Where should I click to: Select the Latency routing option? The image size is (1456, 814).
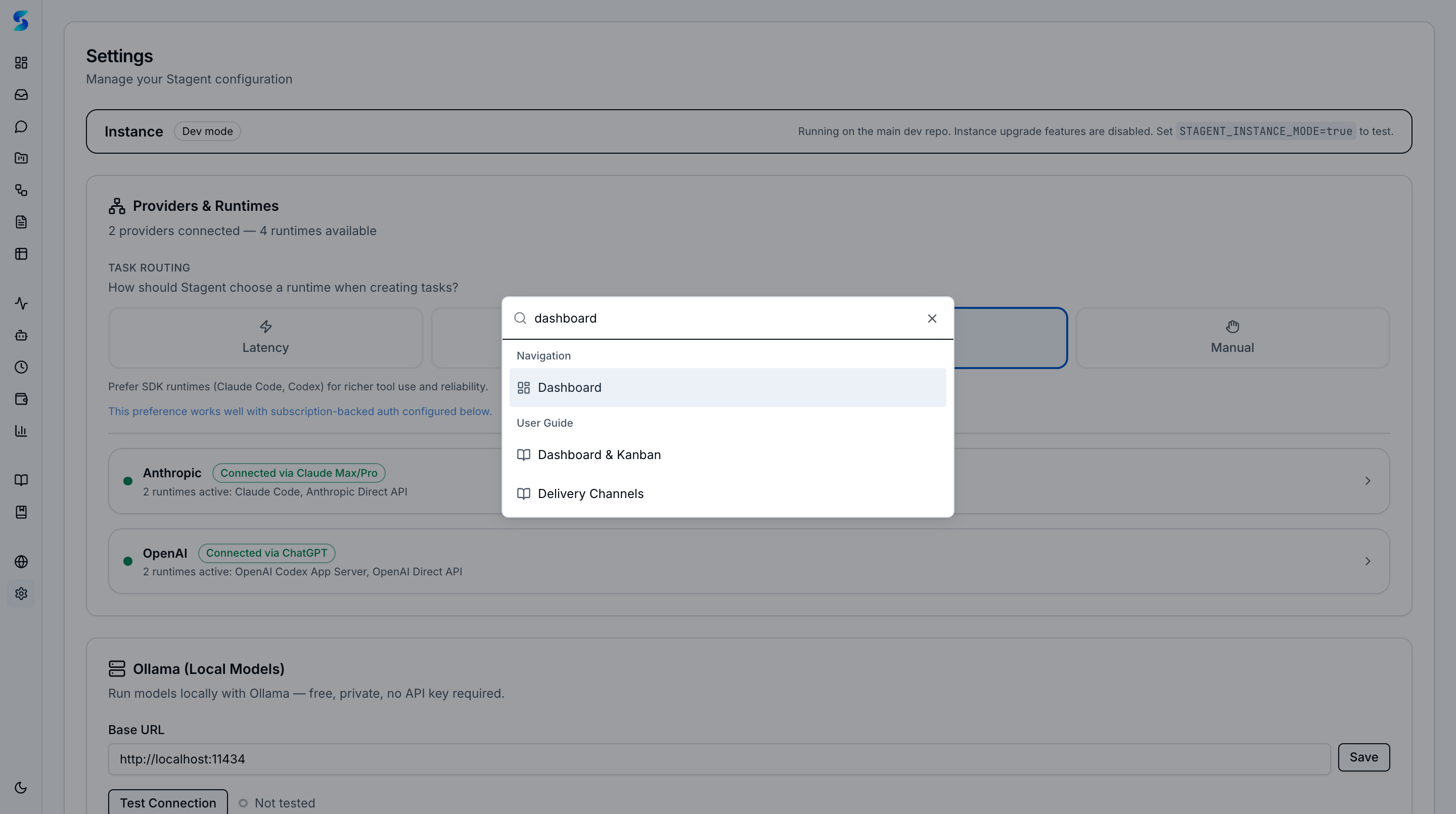pos(265,338)
